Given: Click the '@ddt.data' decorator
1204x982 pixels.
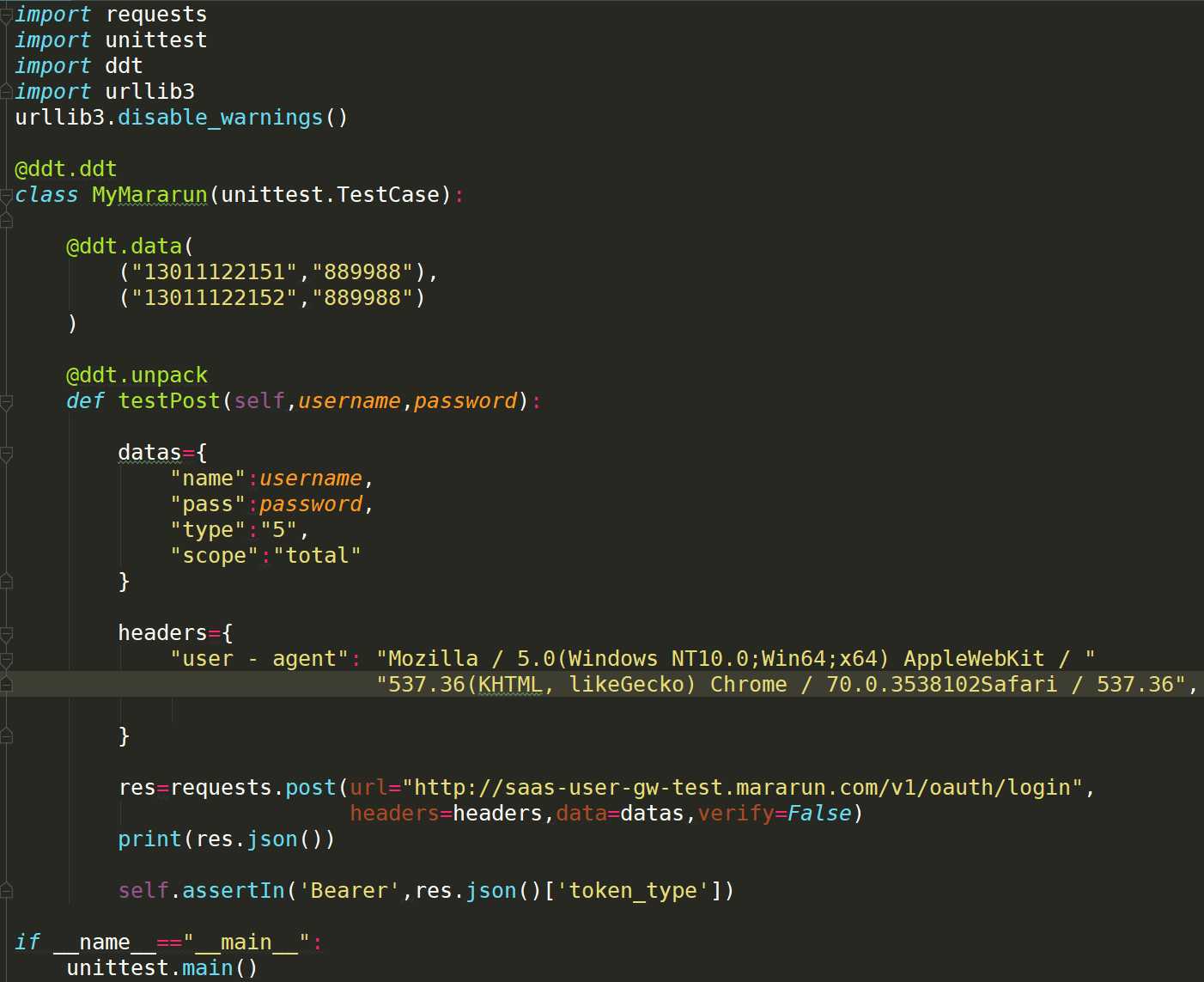Looking at the screenshot, I should coord(125,247).
